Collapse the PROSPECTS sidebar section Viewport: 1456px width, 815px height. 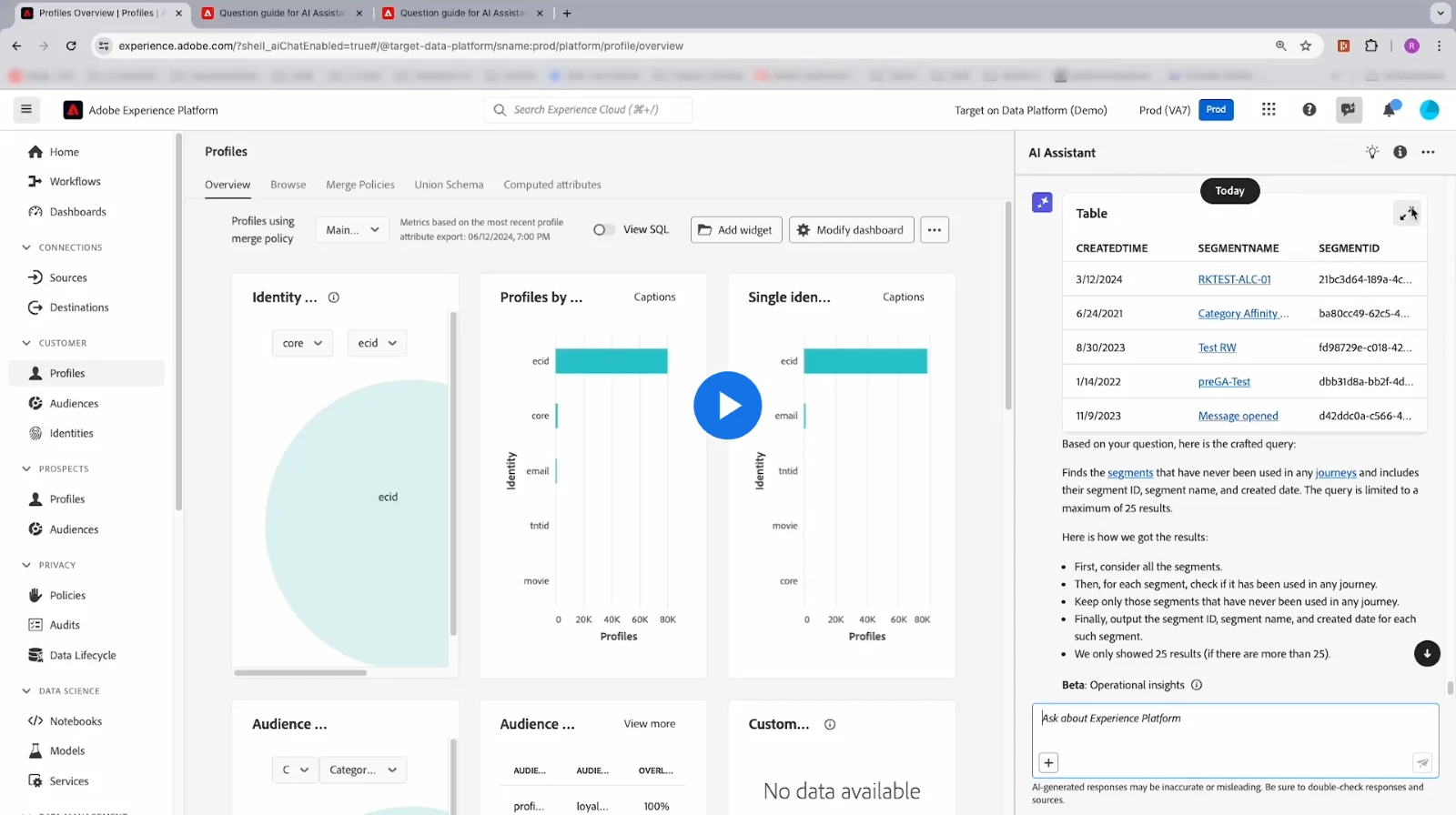(x=26, y=468)
